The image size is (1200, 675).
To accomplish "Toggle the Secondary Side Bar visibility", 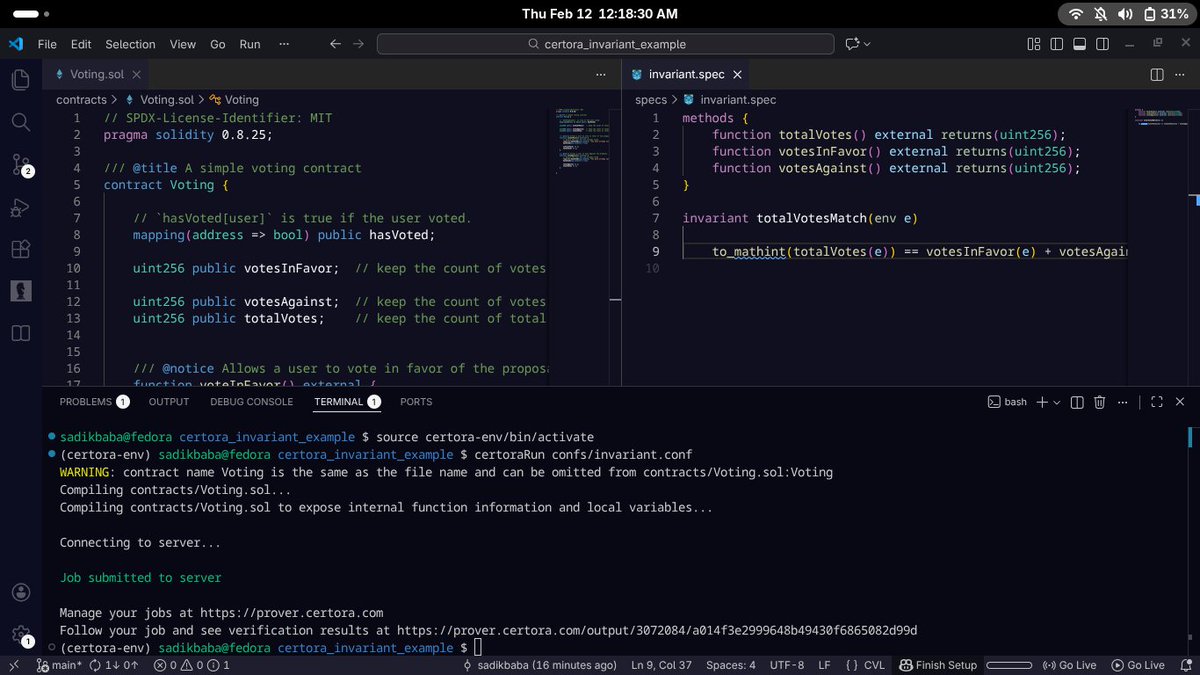I will pyautogui.click(x=1103, y=44).
